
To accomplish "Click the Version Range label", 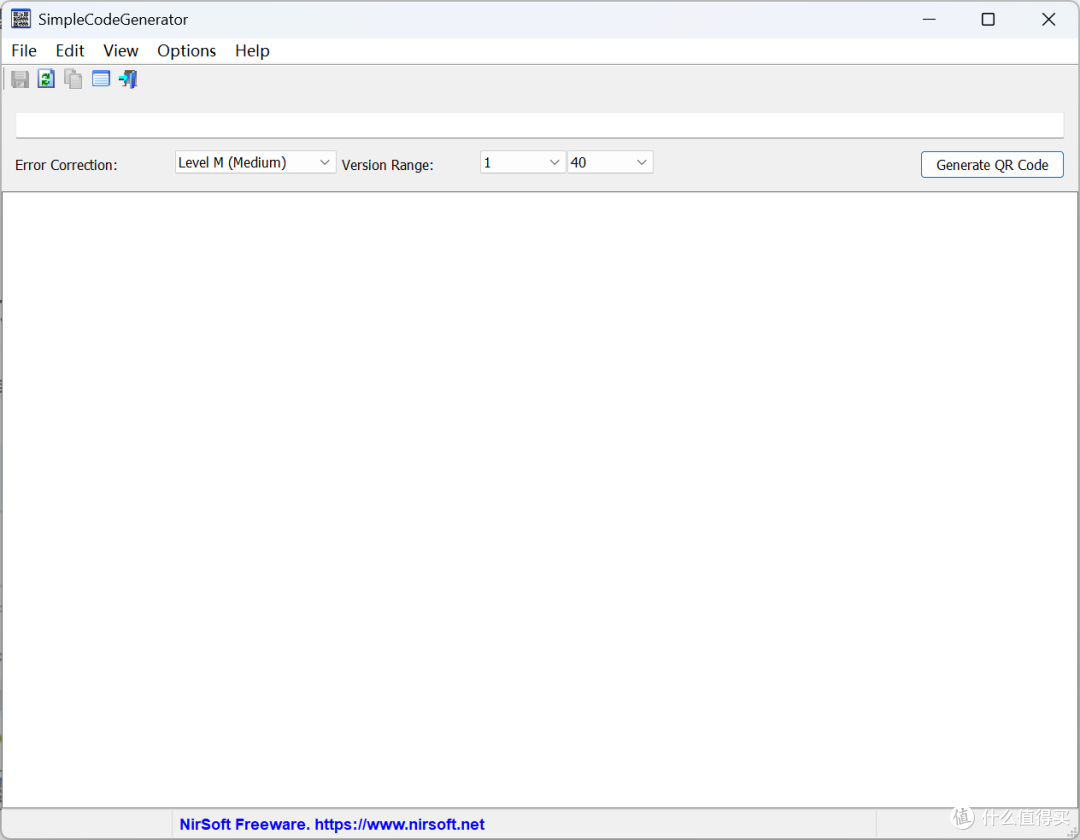I will (x=388, y=165).
